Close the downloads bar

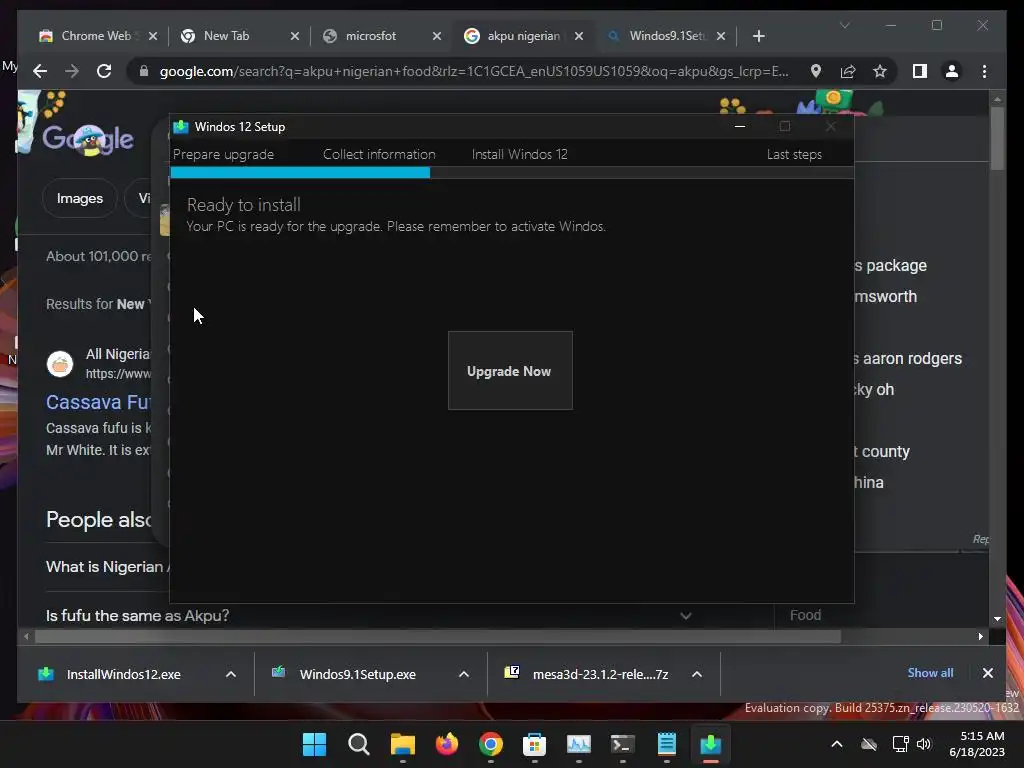(987, 673)
